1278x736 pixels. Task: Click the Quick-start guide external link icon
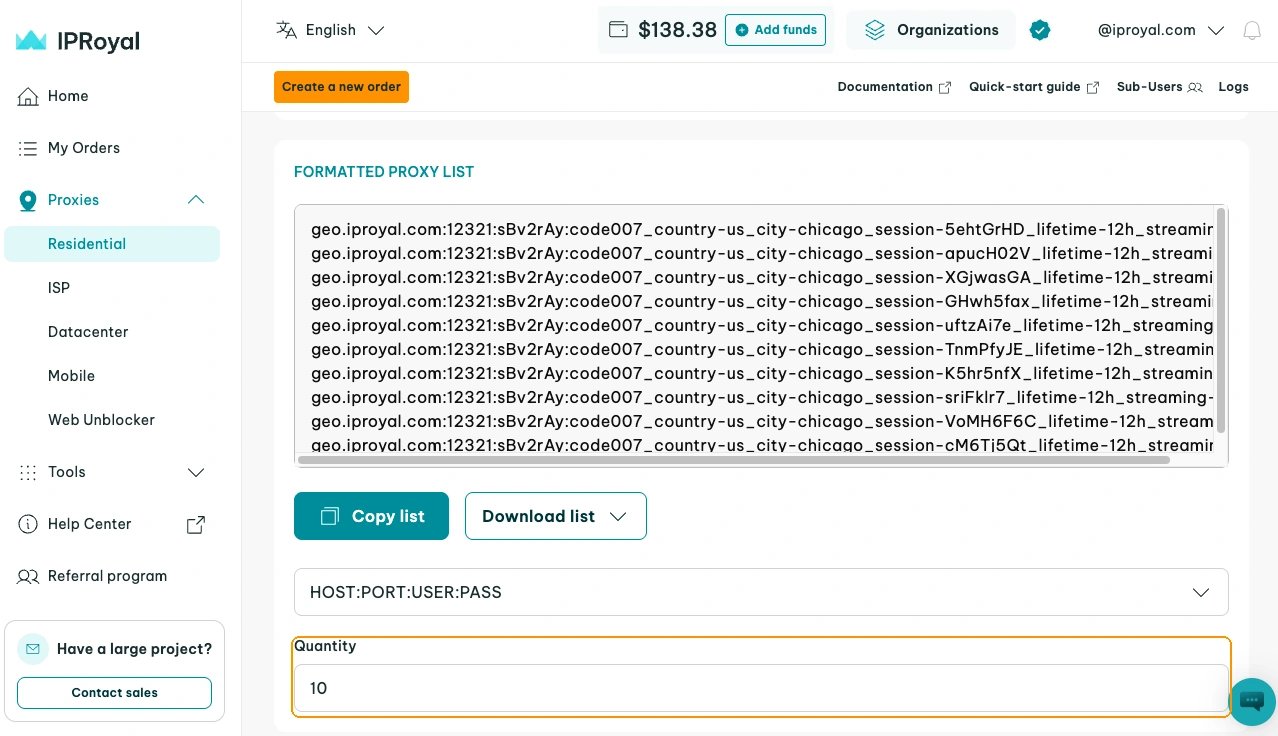click(x=1093, y=87)
